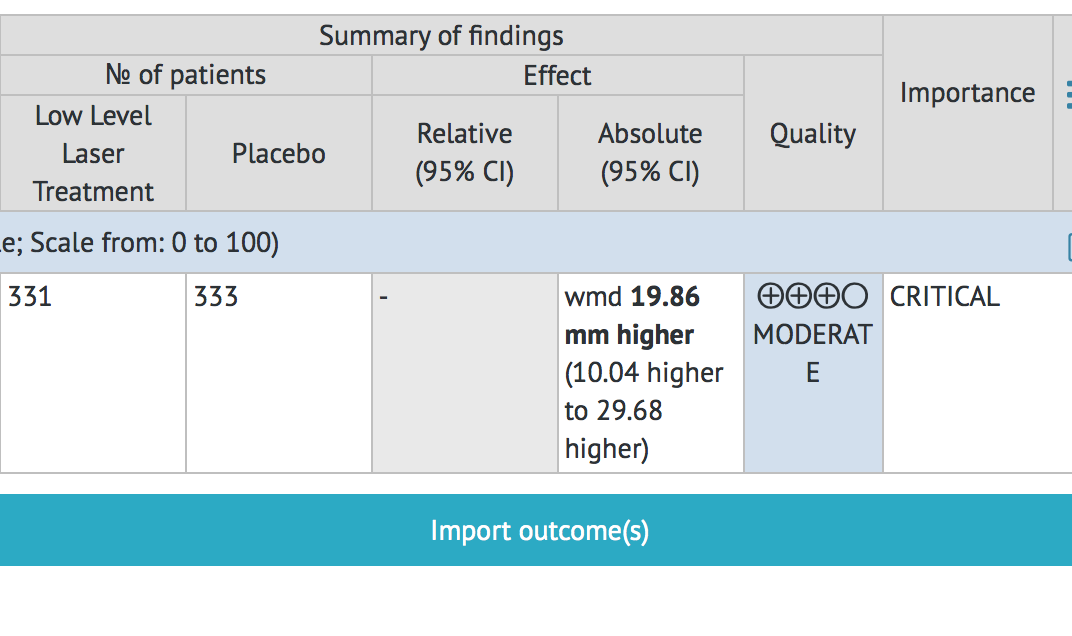Click the Import outcome(s) button
The image size is (1072, 636).
coord(540,530)
